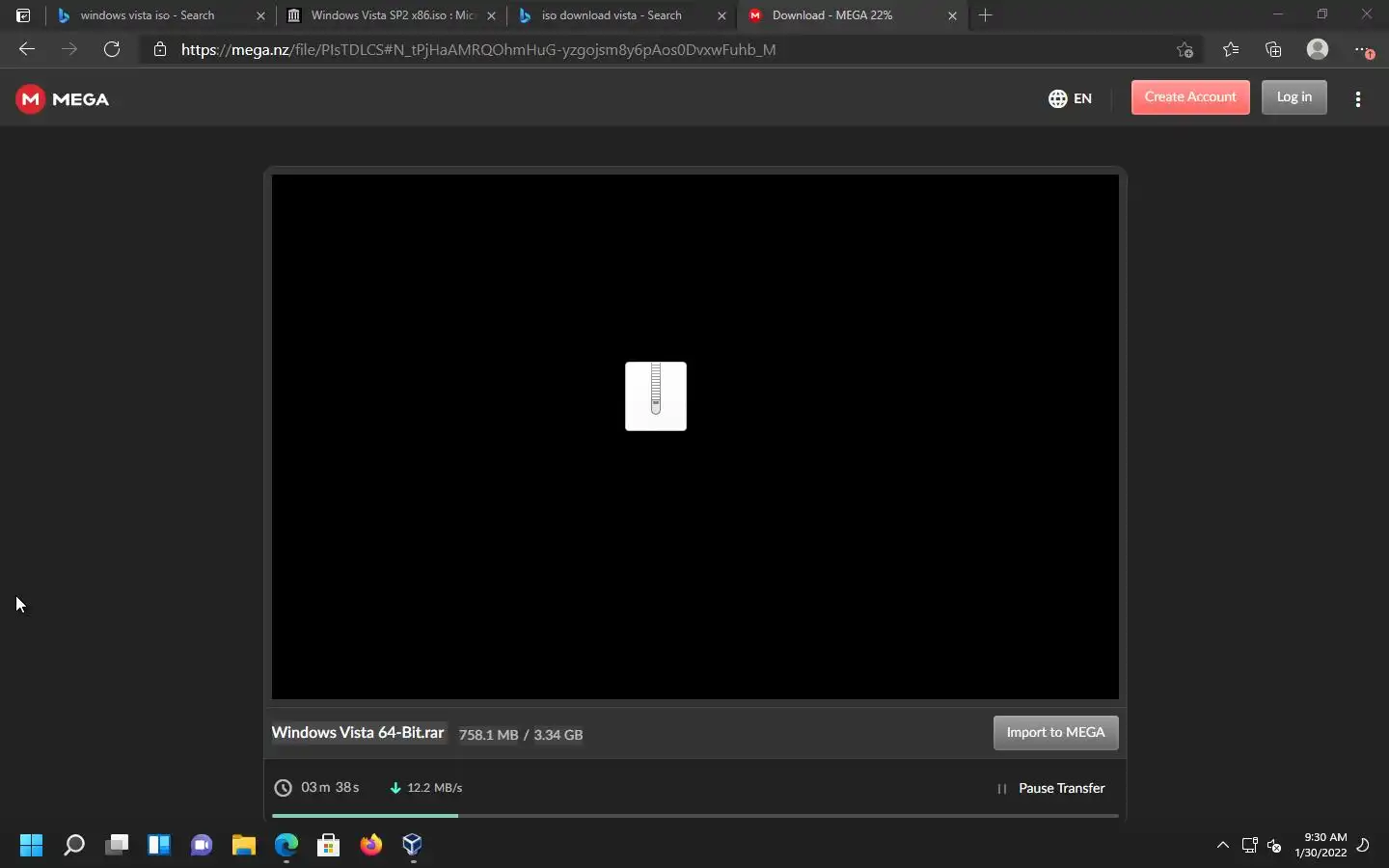This screenshot has height=868, width=1389.
Task: Click the Create Account button
Action: coord(1190,97)
